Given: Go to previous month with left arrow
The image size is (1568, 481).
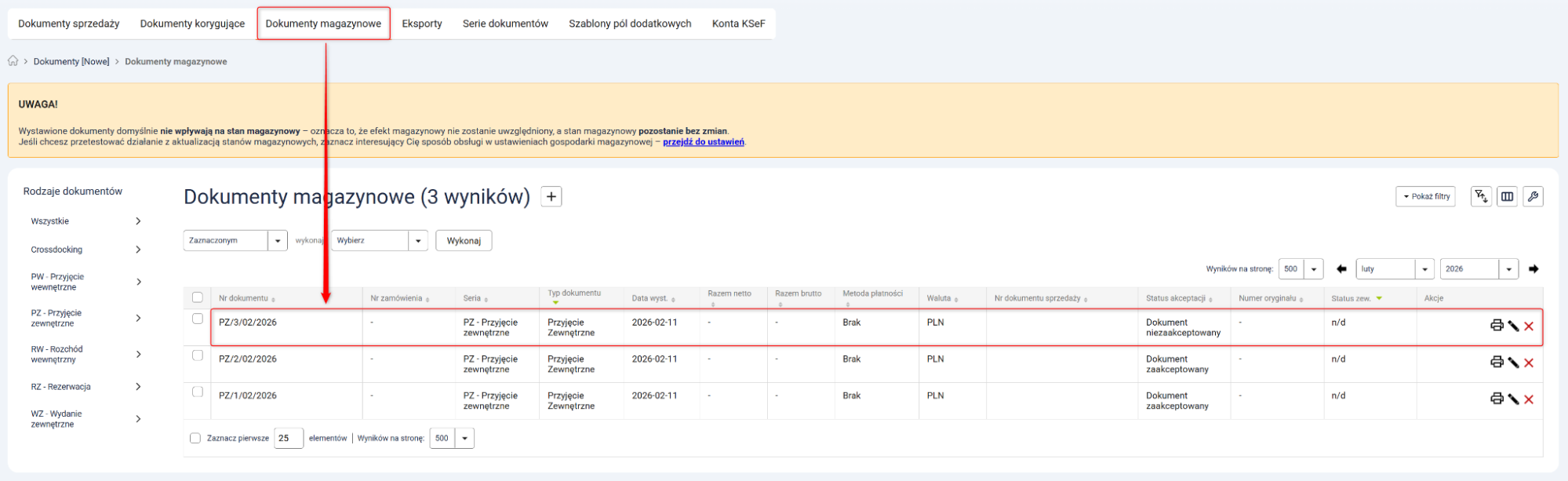Looking at the screenshot, I should coord(1341,269).
